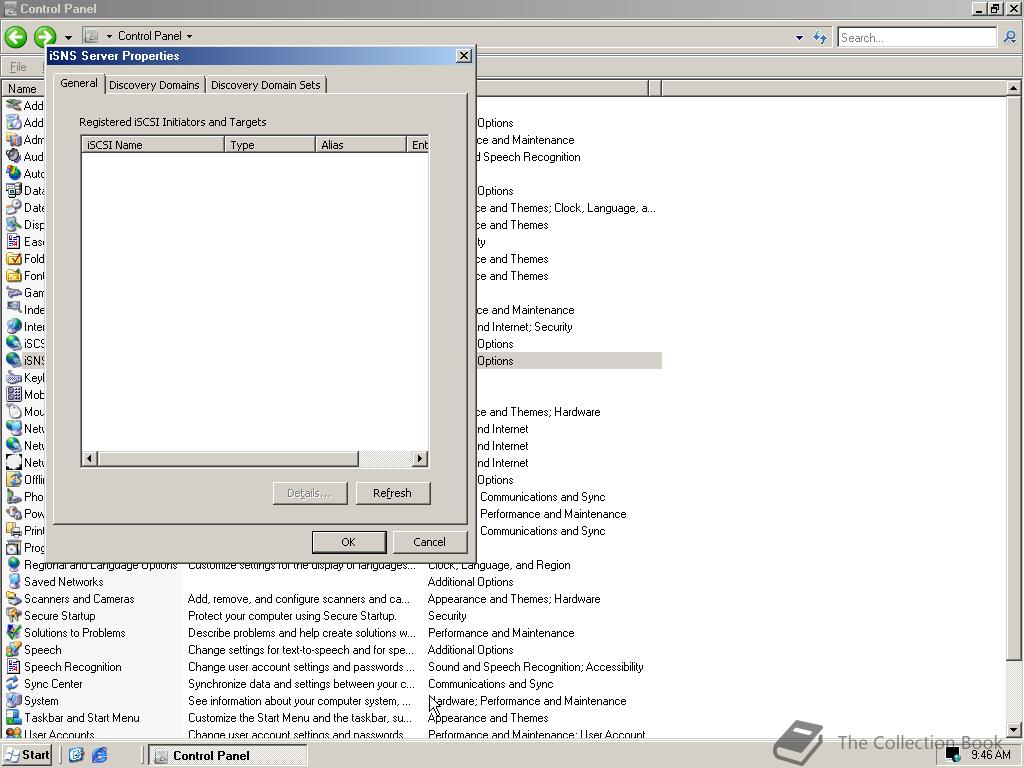The height and width of the screenshot is (768, 1024).
Task: Sort by the iSCSI Name column header
Action: [153, 145]
